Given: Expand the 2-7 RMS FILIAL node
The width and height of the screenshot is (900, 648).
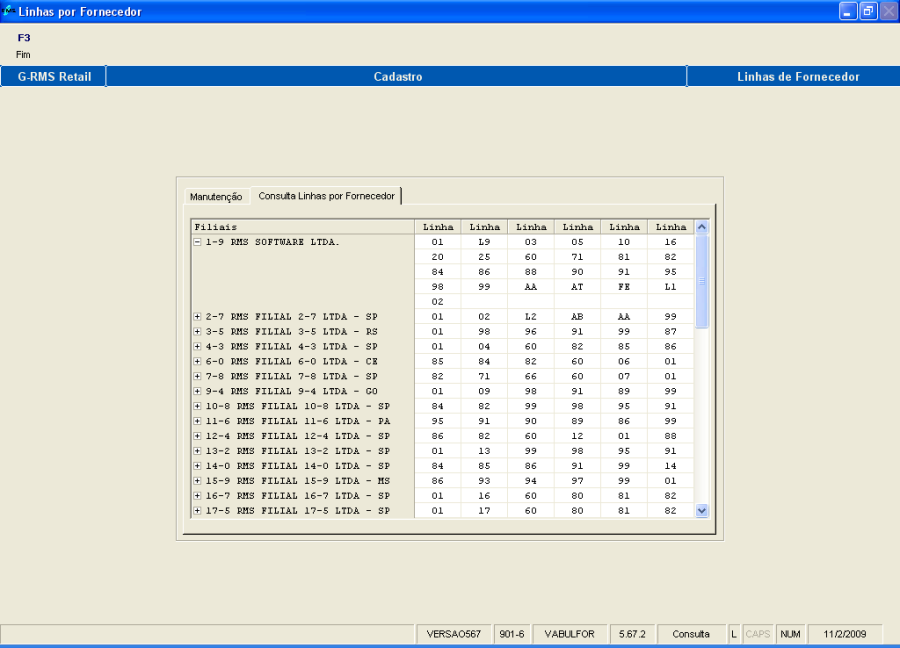Looking at the screenshot, I should (197, 317).
